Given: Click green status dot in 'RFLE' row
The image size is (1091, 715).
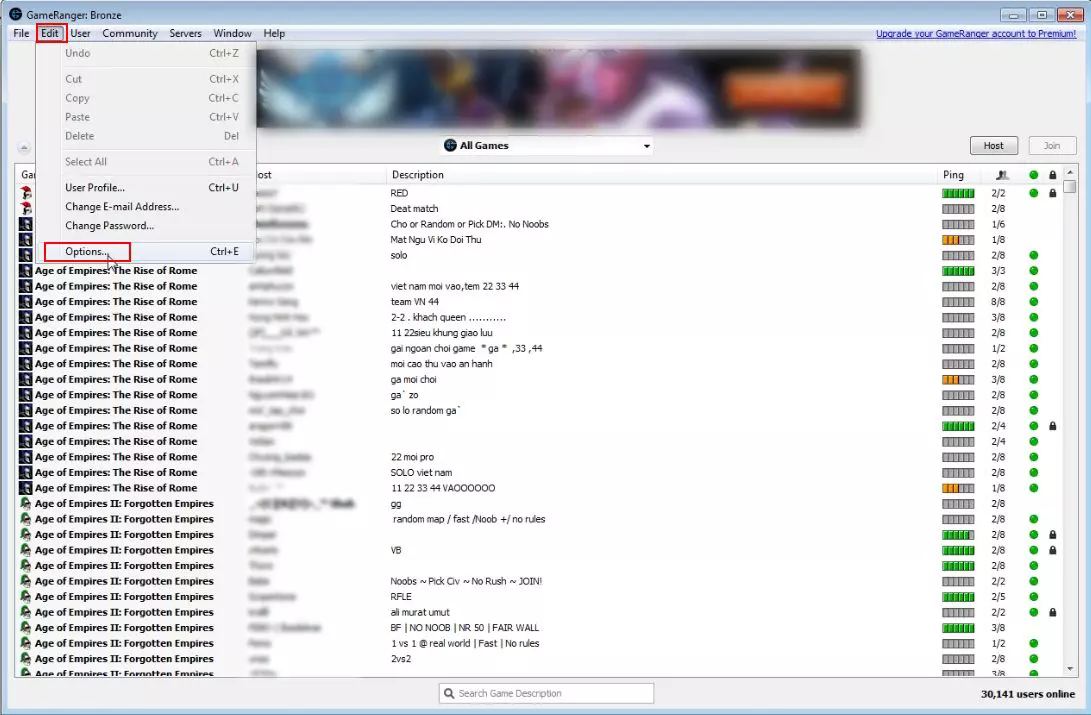Looking at the screenshot, I should (x=1034, y=597).
